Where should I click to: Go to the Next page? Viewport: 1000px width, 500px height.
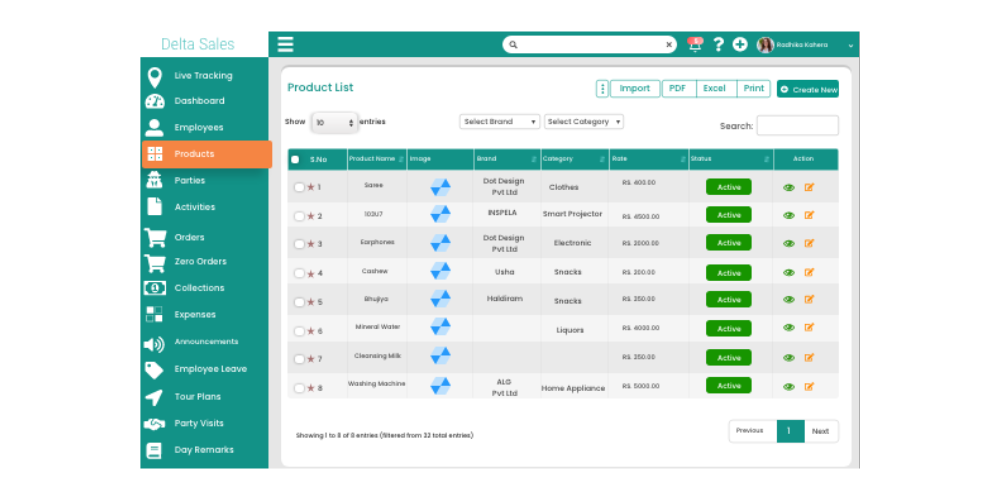[821, 431]
